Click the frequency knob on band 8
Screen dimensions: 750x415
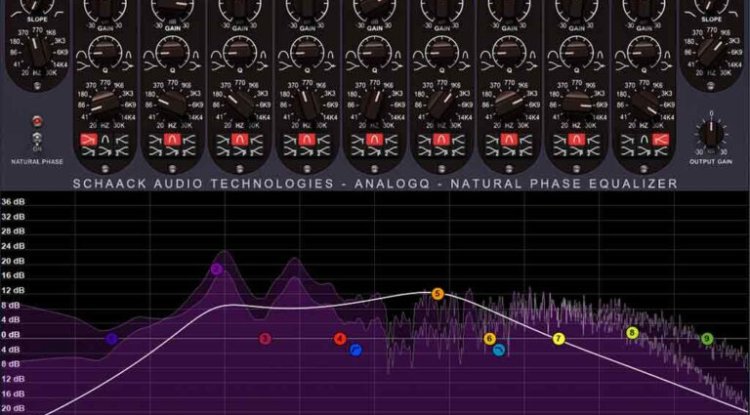point(576,104)
